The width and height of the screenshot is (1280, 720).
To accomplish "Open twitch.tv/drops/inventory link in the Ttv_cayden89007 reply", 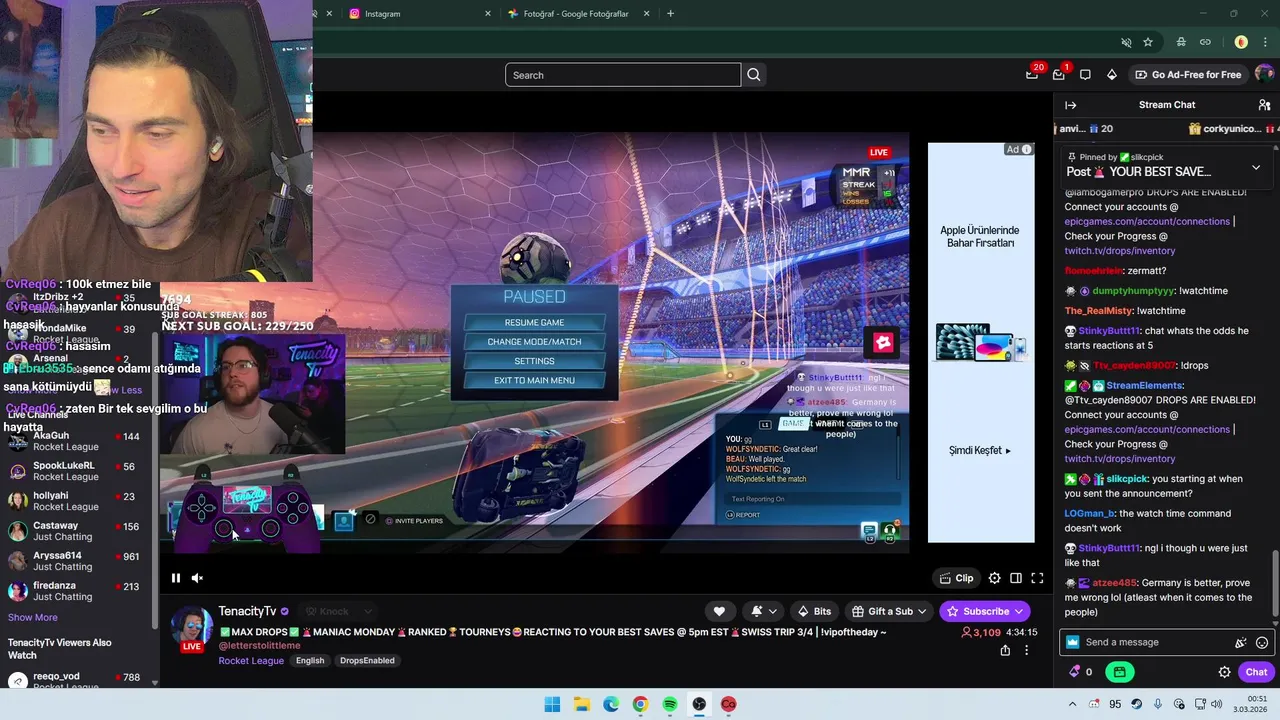I will click(x=1119, y=459).
